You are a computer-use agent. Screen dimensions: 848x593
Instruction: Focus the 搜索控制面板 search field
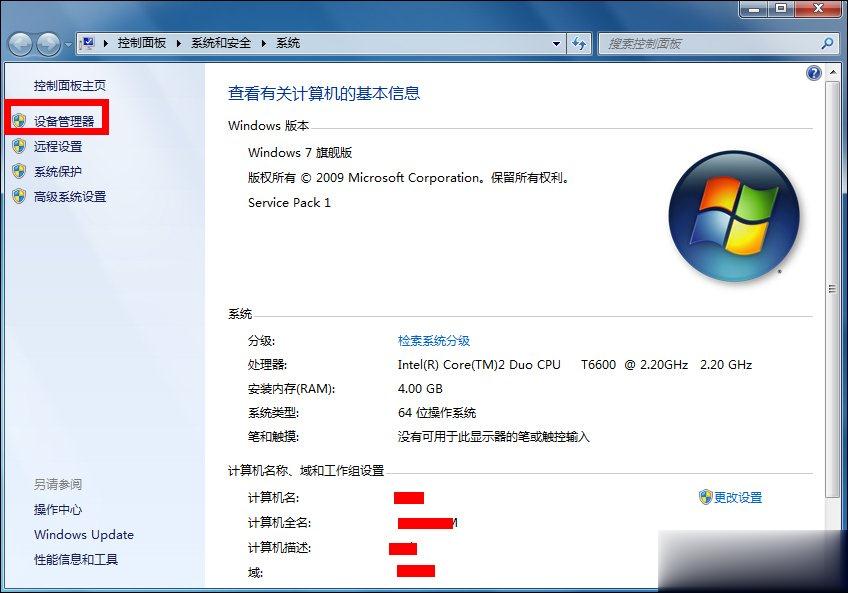tap(710, 44)
